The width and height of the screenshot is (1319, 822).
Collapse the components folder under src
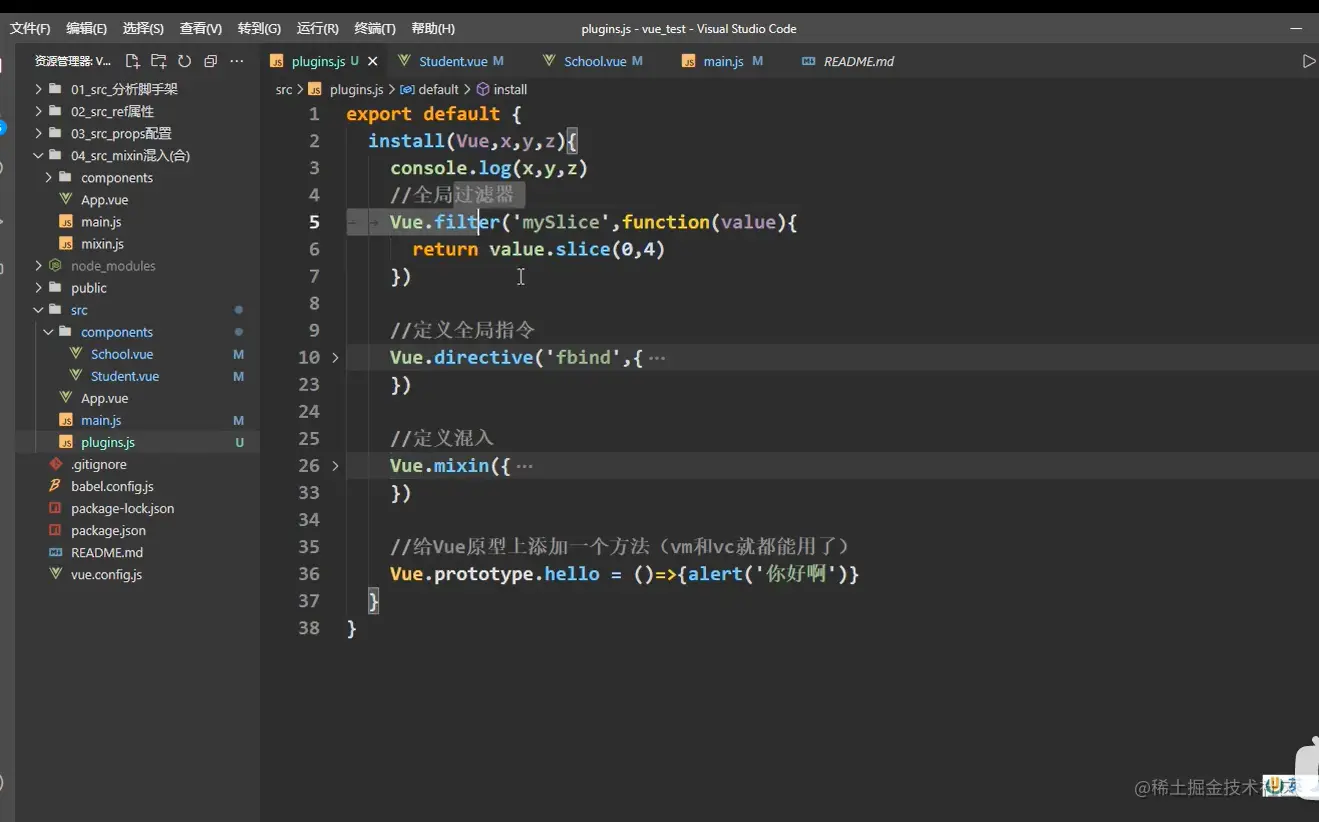pyautogui.click(x=117, y=332)
